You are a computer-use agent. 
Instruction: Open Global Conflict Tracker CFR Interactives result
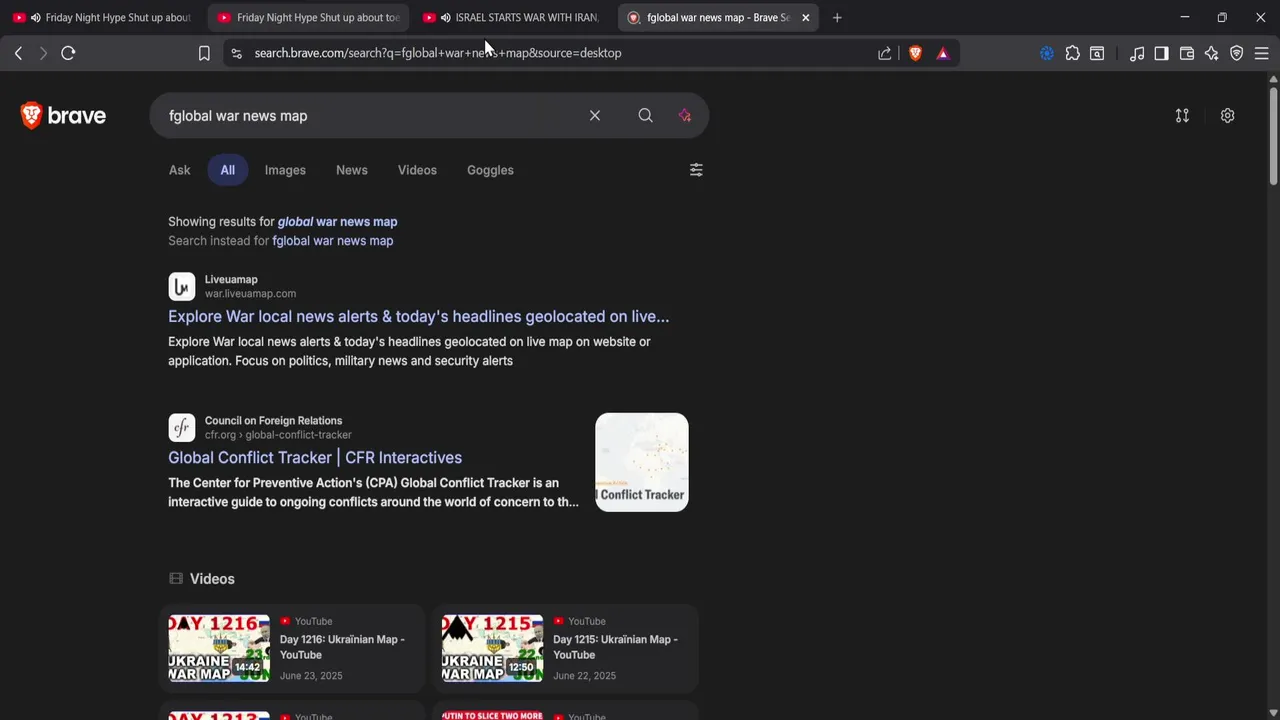(x=315, y=458)
